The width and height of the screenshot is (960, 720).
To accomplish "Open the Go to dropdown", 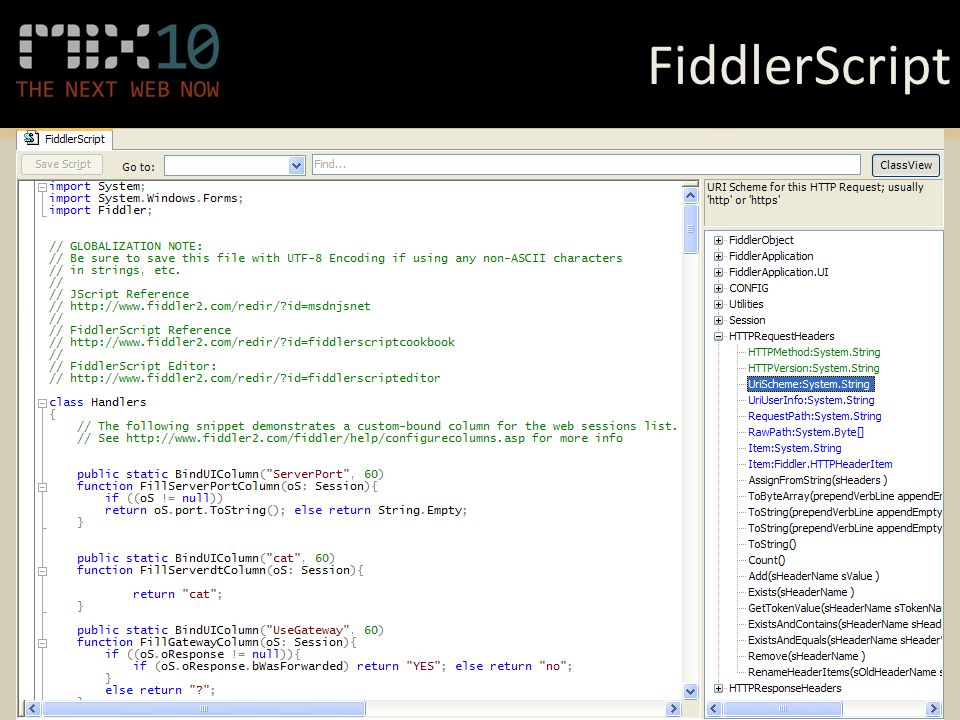I will tap(296, 165).
